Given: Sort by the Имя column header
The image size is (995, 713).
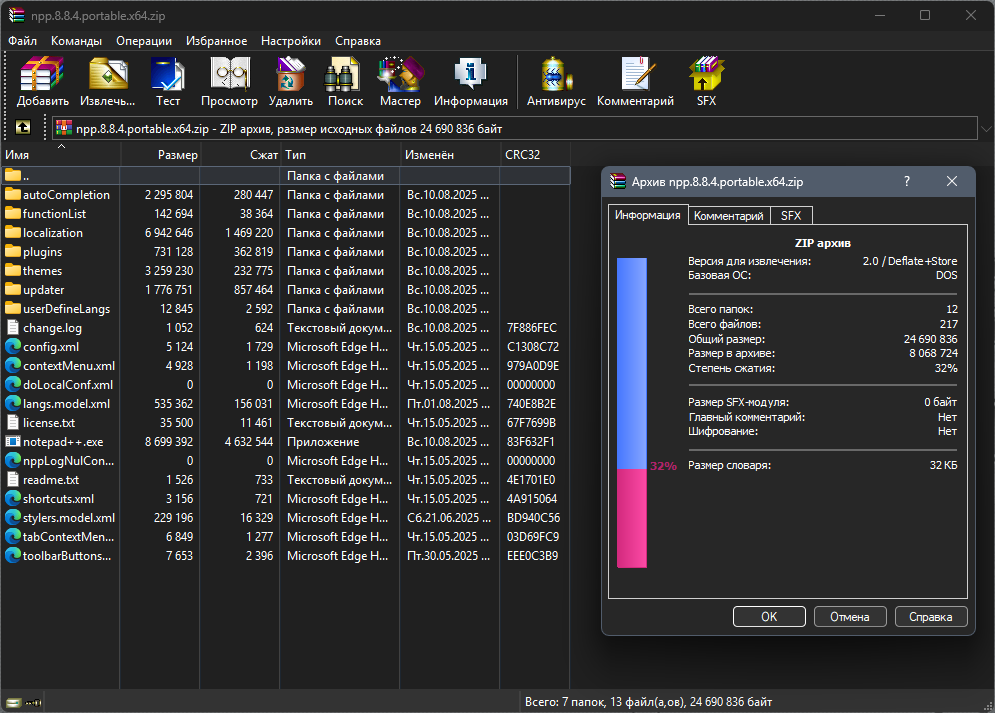Looking at the screenshot, I should (60, 154).
